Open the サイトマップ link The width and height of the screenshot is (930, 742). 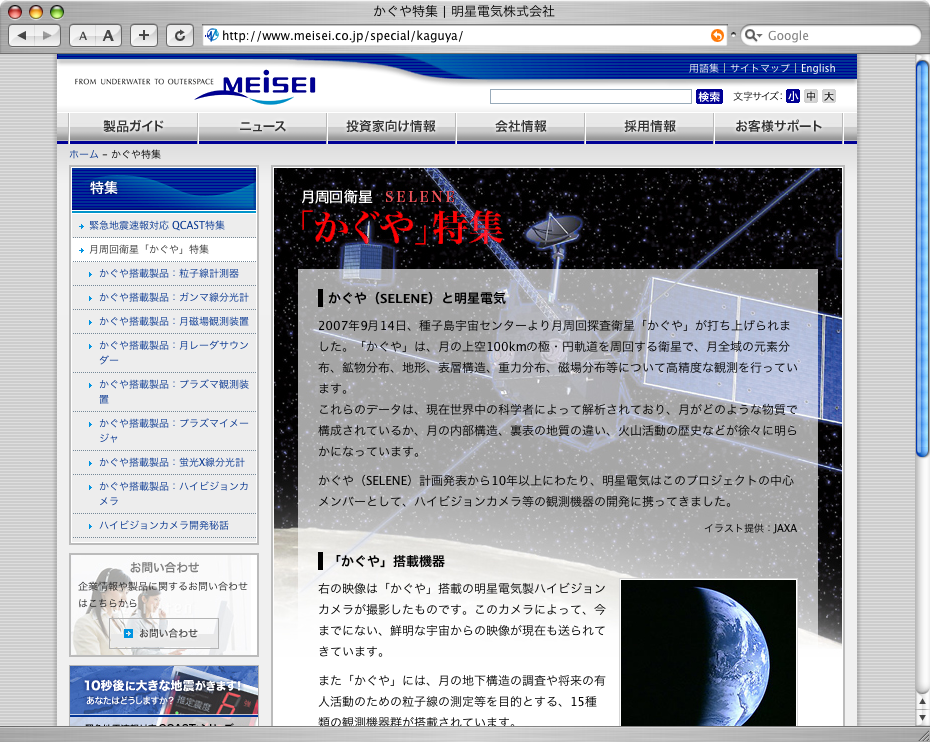760,68
